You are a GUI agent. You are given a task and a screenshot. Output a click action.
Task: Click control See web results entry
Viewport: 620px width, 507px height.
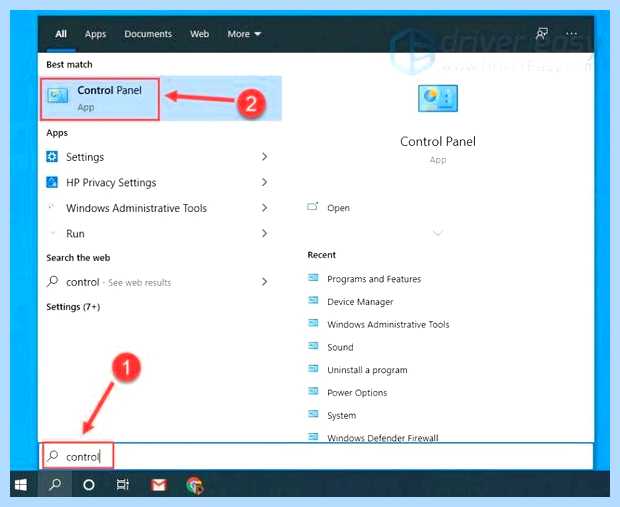coord(158,282)
